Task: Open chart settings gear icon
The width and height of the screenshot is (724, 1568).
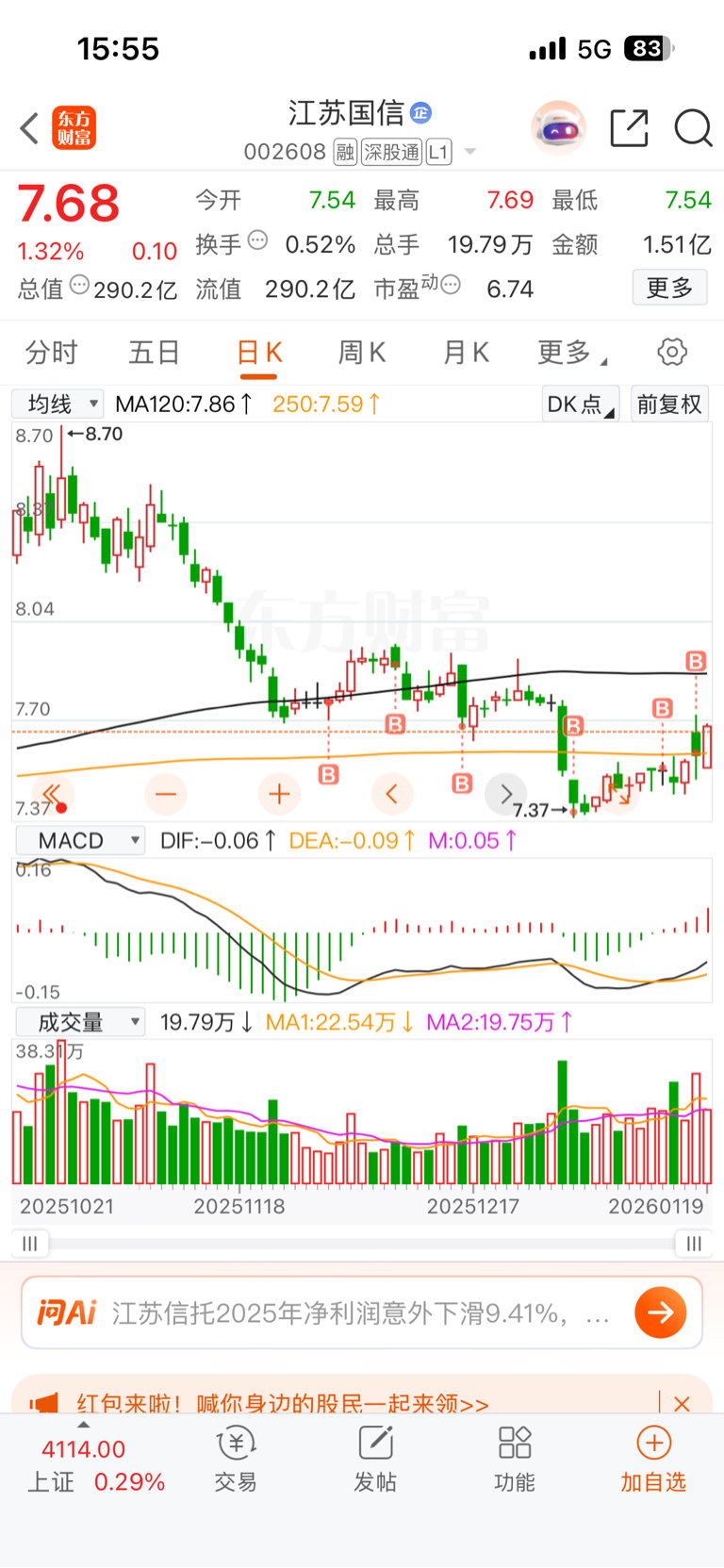Action: (672, 353)
